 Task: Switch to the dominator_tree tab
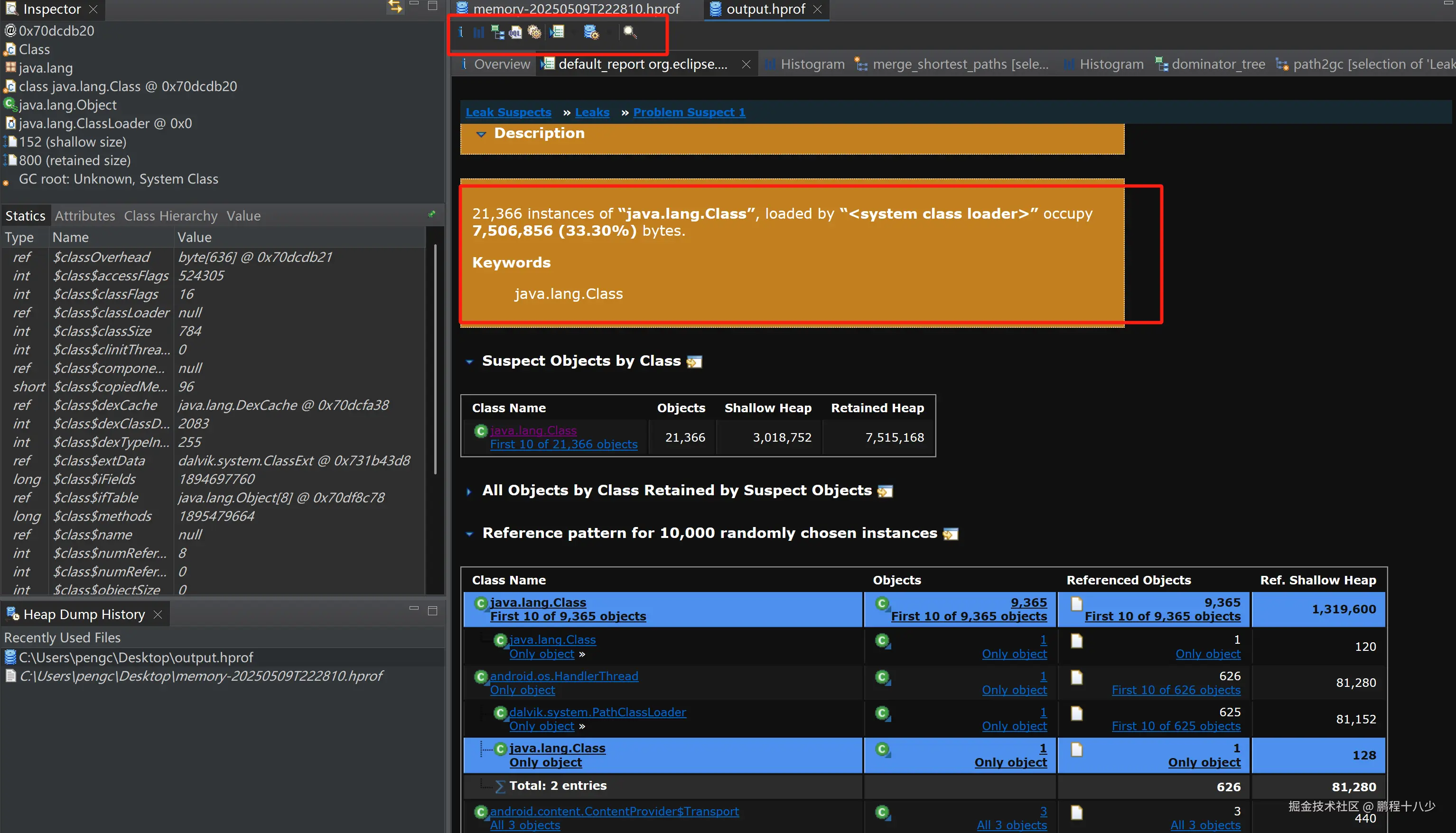click(1217, 64)
